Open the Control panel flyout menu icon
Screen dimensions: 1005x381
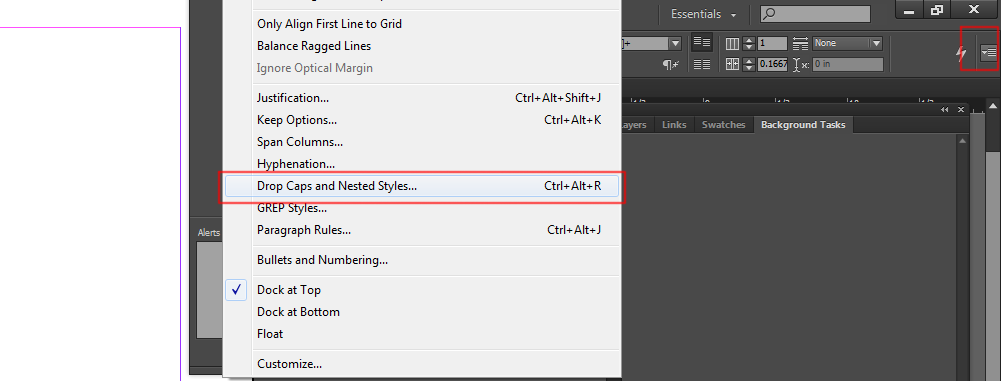tap(989, 53)
